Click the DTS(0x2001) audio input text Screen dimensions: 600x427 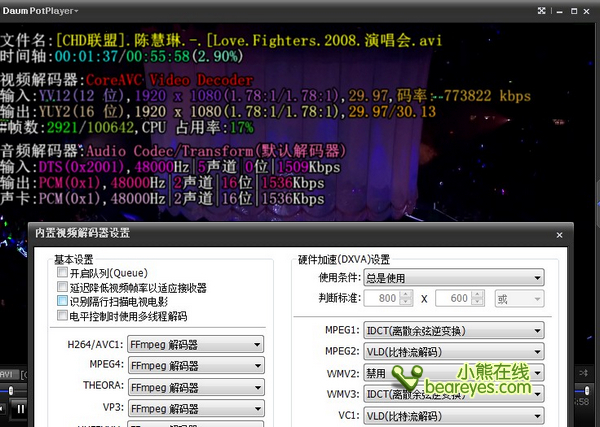click(82, 167)
